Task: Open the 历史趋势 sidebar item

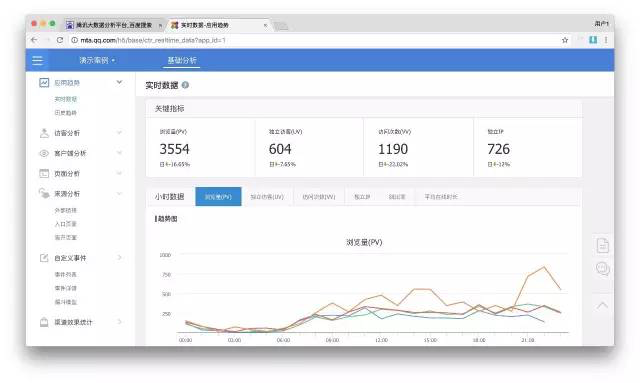Action: [x=66, y=113]
